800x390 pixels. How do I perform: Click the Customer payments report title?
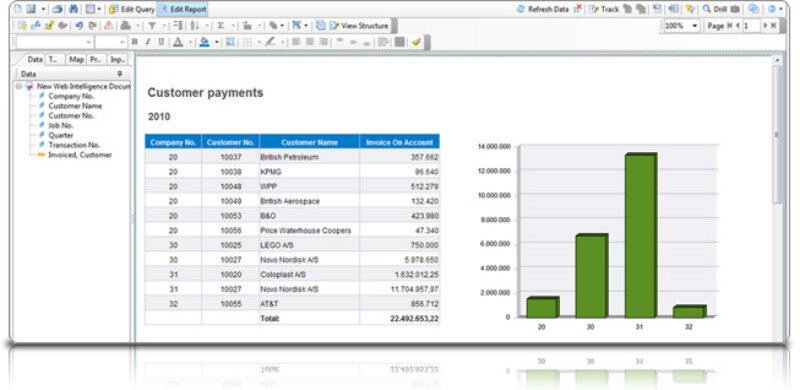coord(205,93)
